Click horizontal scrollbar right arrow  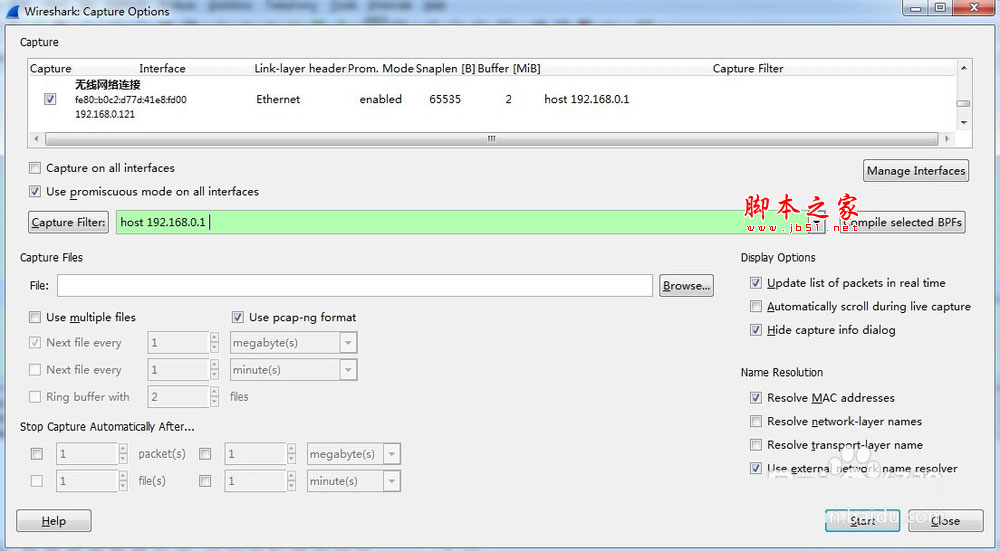(947, 138)
